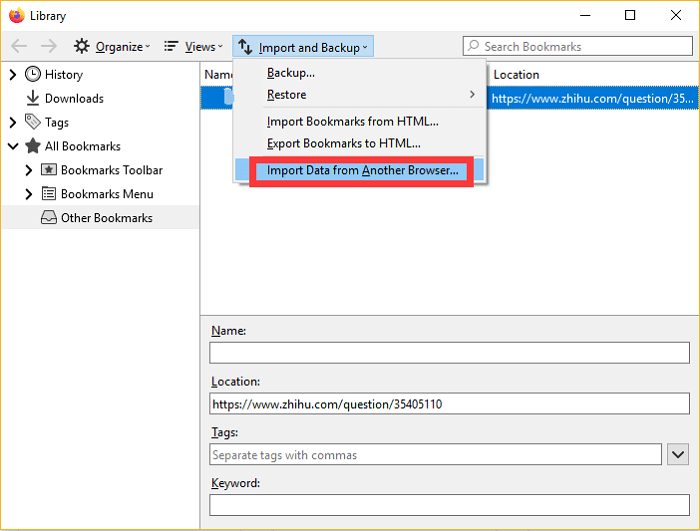Expand the History tree node

(x=13, y=74)
